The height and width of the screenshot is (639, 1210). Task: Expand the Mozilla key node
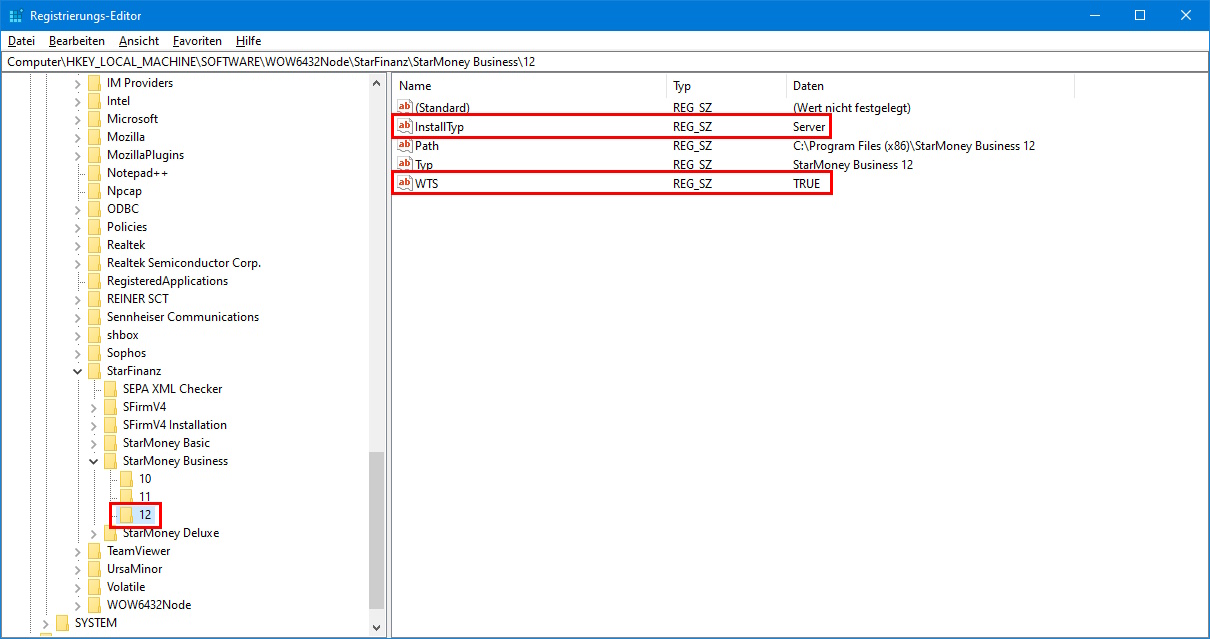(78, 137)
